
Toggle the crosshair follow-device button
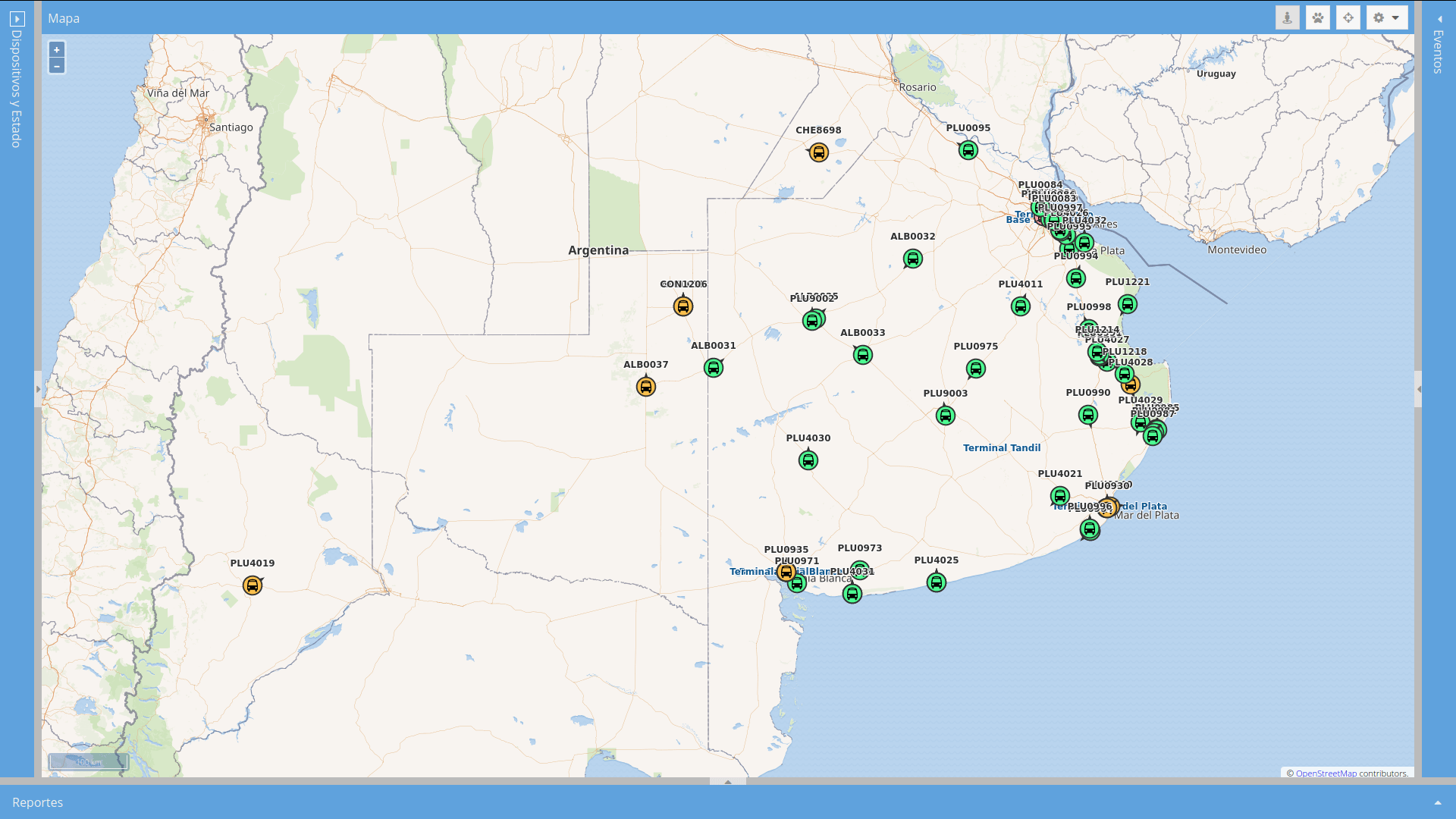click(x=1348, y=17)
